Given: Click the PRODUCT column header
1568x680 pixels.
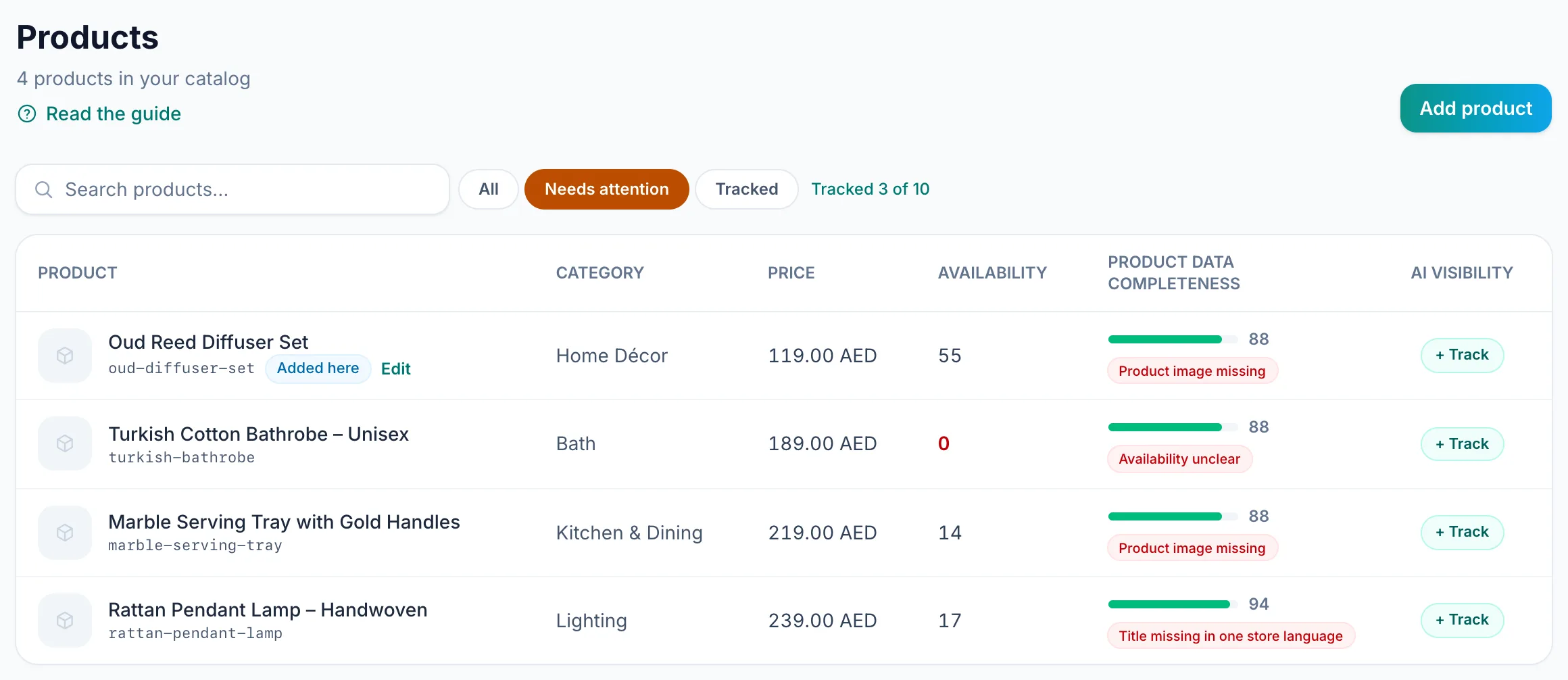Looking at the screenshot, I should coord(78,273).
